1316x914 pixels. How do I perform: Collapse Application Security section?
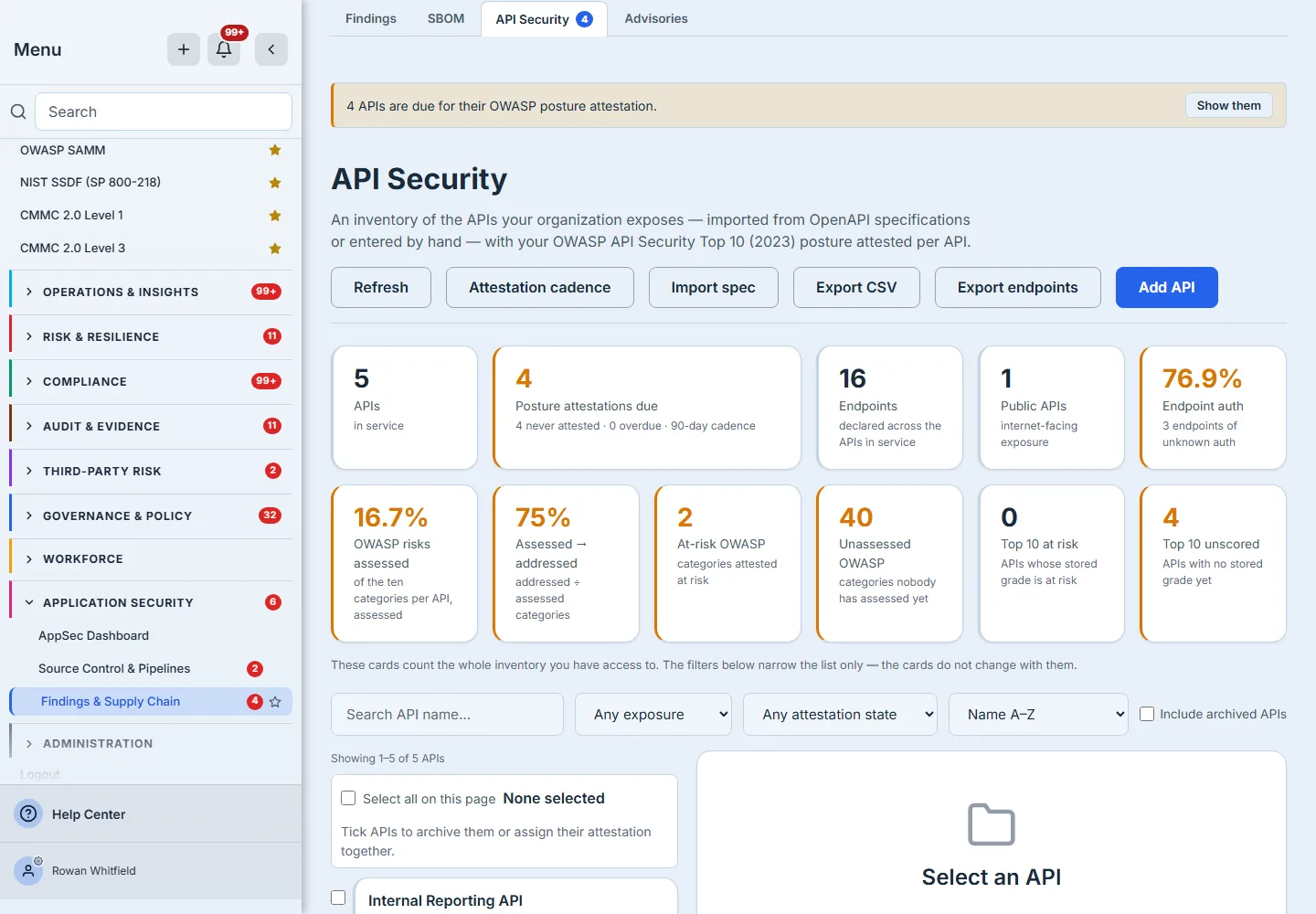pos(152,603)
